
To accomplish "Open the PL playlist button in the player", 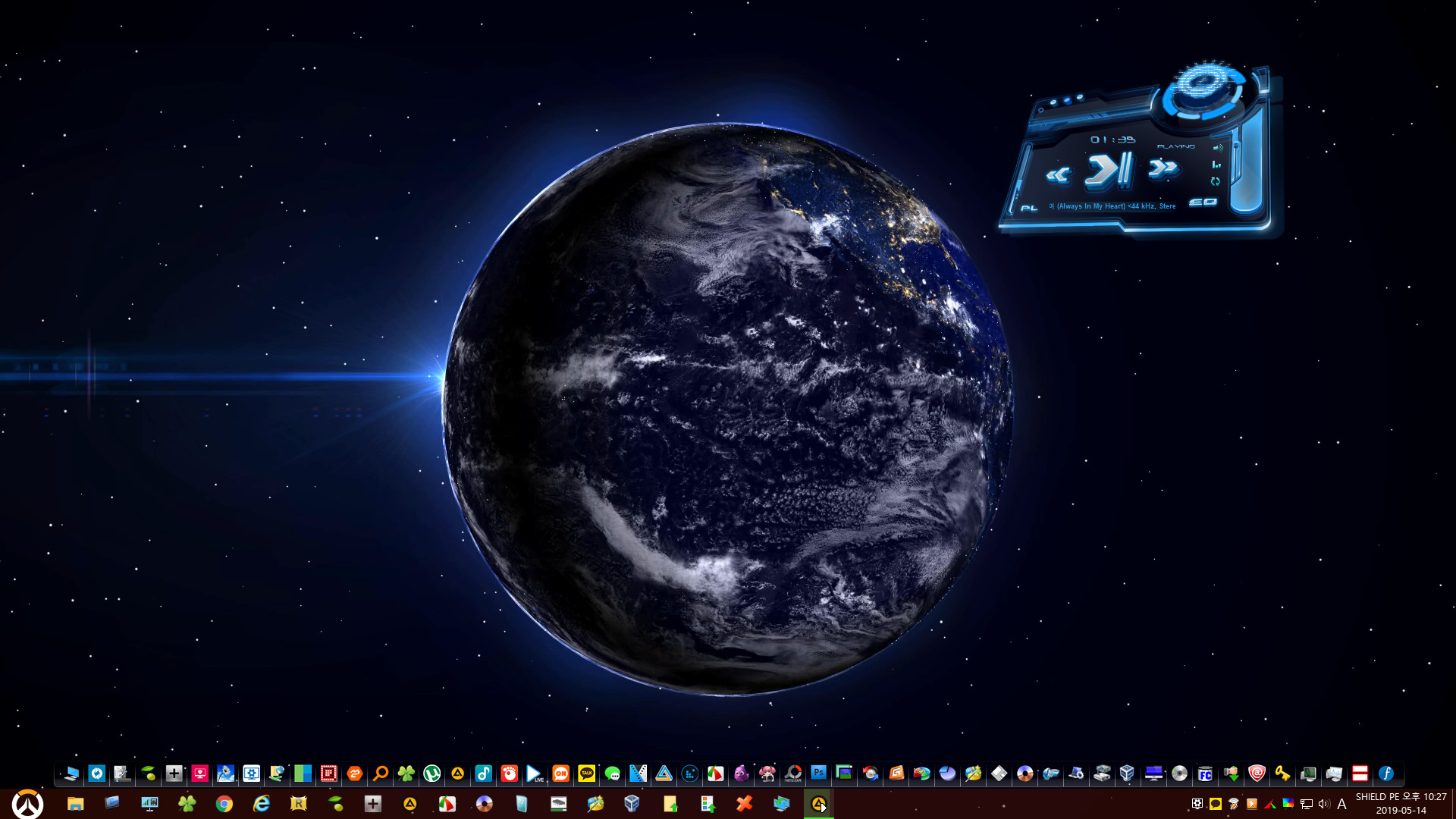I will [1028, 208].
